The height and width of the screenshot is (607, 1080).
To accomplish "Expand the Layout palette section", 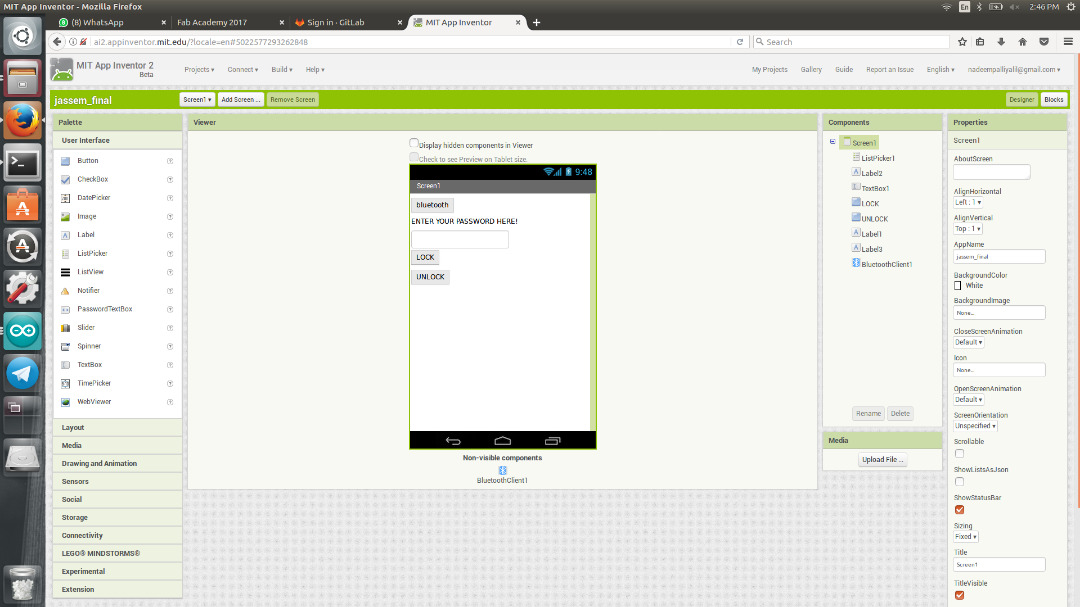I will 117,427.
